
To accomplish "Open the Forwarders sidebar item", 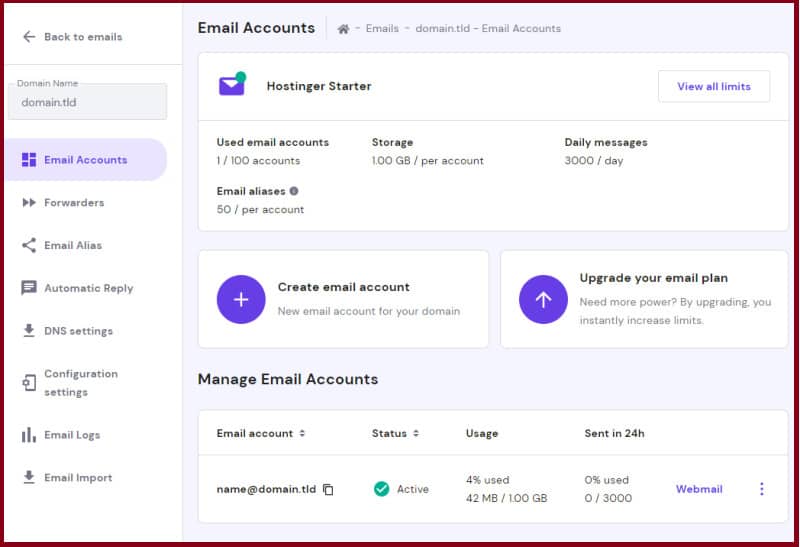I will [74, 203].
